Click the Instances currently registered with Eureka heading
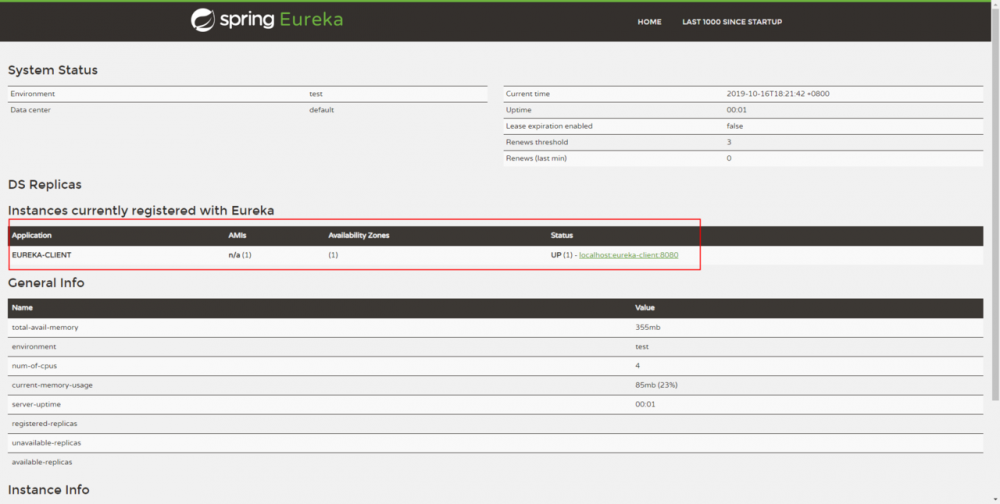This screenshot has width=1000, height=504. tap(141, 210)
